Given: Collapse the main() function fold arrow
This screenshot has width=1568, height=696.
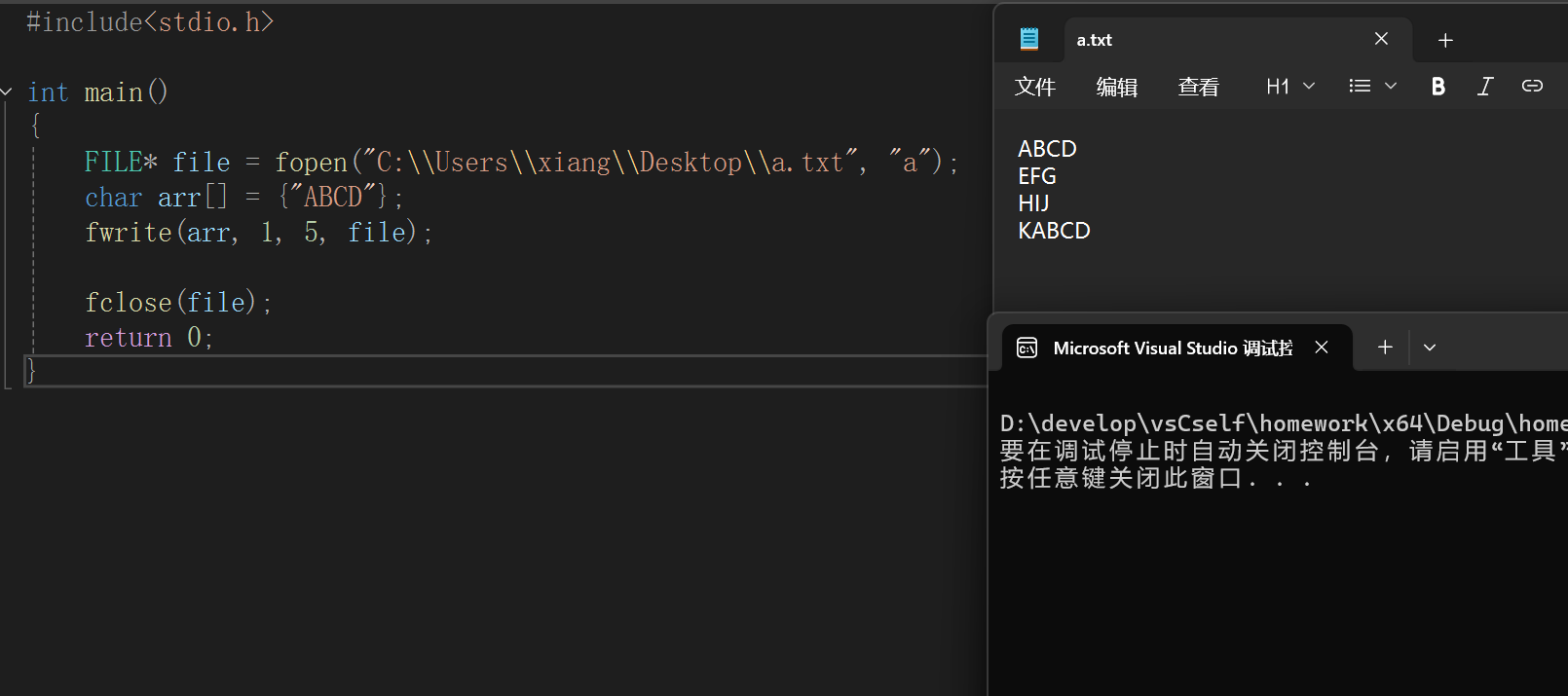Looking at the screenshot, I should point(7,92).
